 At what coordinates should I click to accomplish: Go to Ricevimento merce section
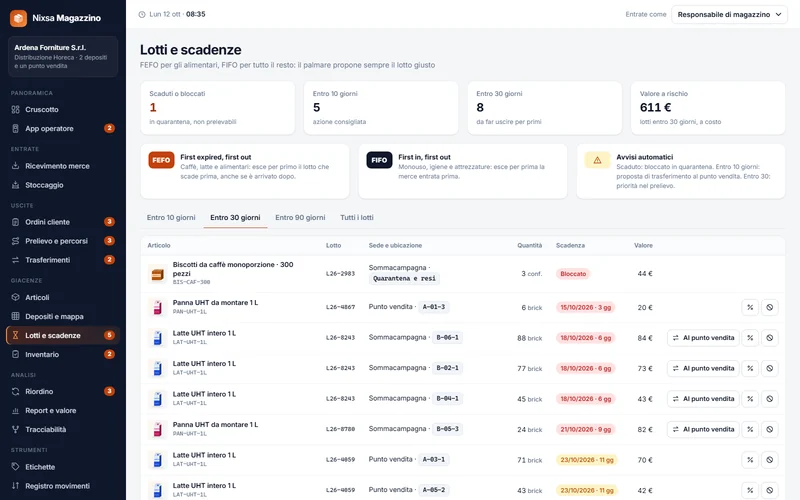tap(63, 166)
